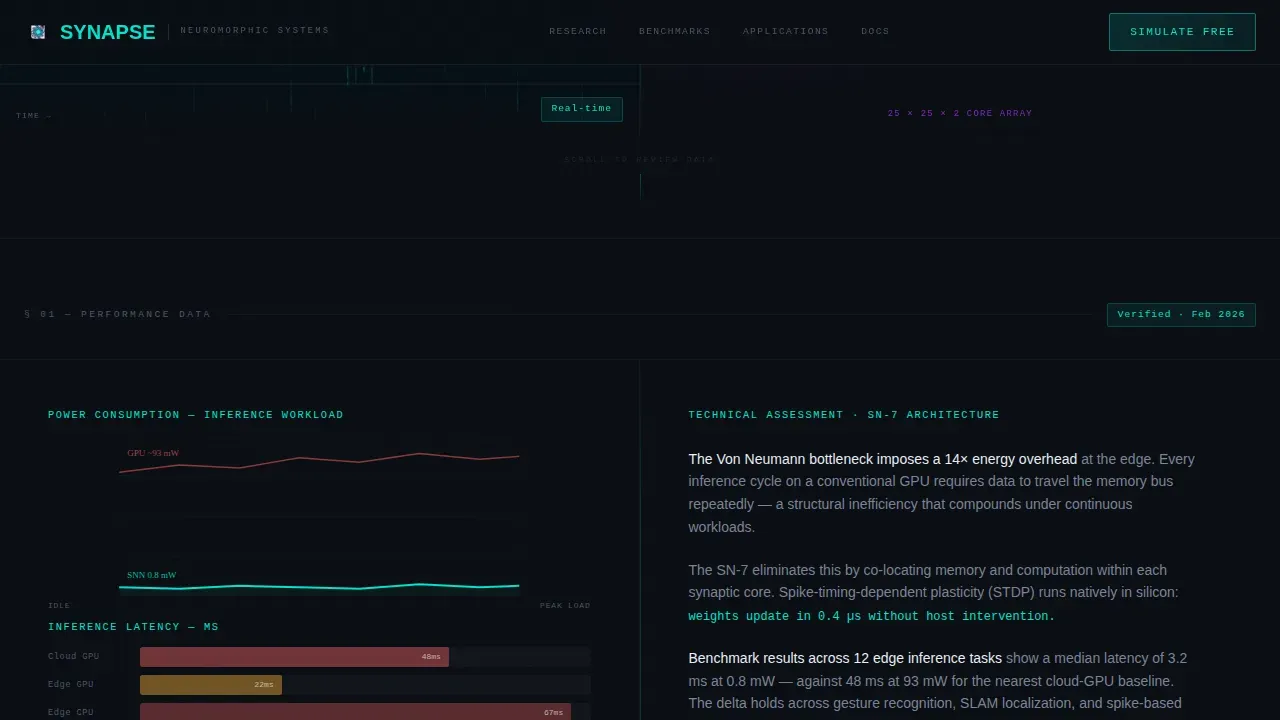
Task: Click the Cloud GPU row label
Action: 74,657
